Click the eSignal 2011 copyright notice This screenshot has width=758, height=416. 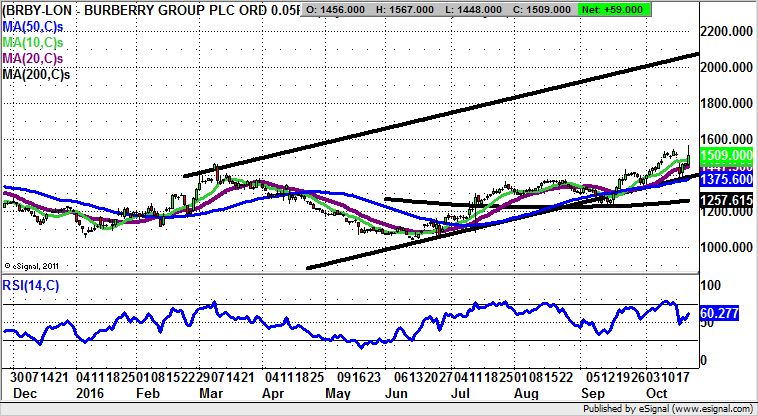click(x=34, y=265)
